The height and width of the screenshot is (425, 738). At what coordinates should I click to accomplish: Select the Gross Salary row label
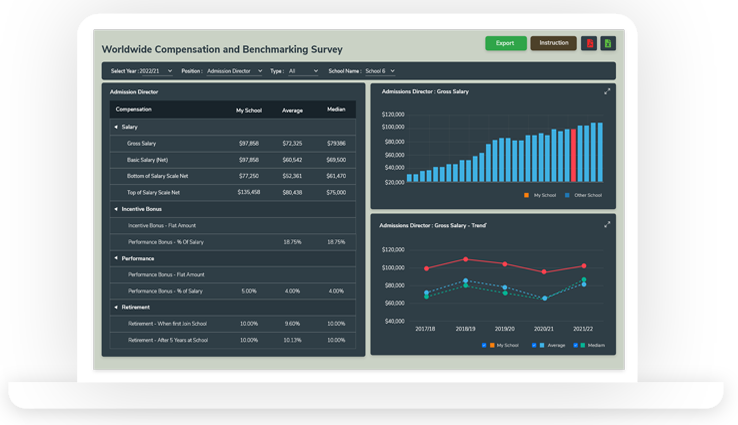click(x=141, y=144)
